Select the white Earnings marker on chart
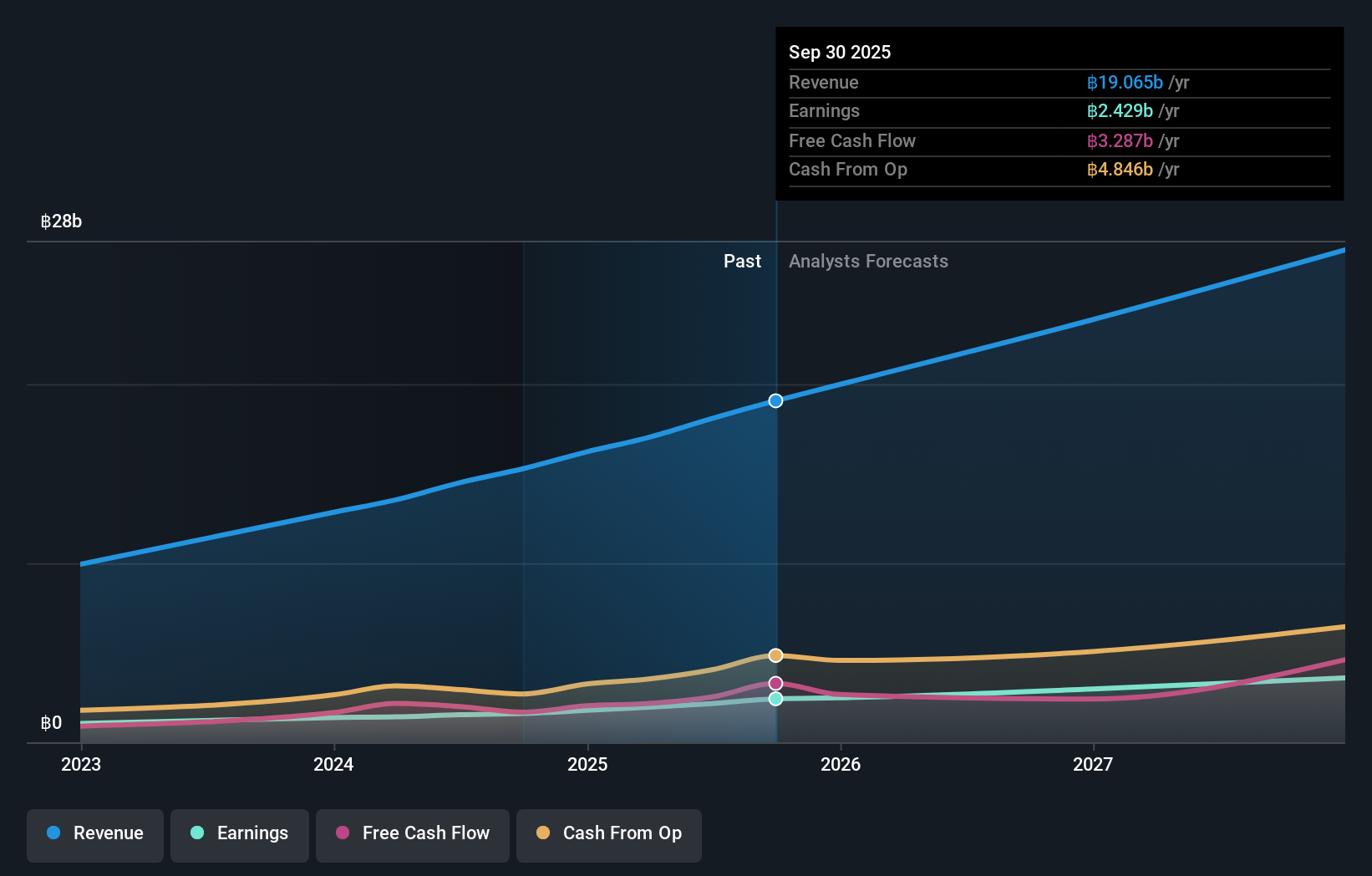The image size is (1372, 876). [775, 699]
